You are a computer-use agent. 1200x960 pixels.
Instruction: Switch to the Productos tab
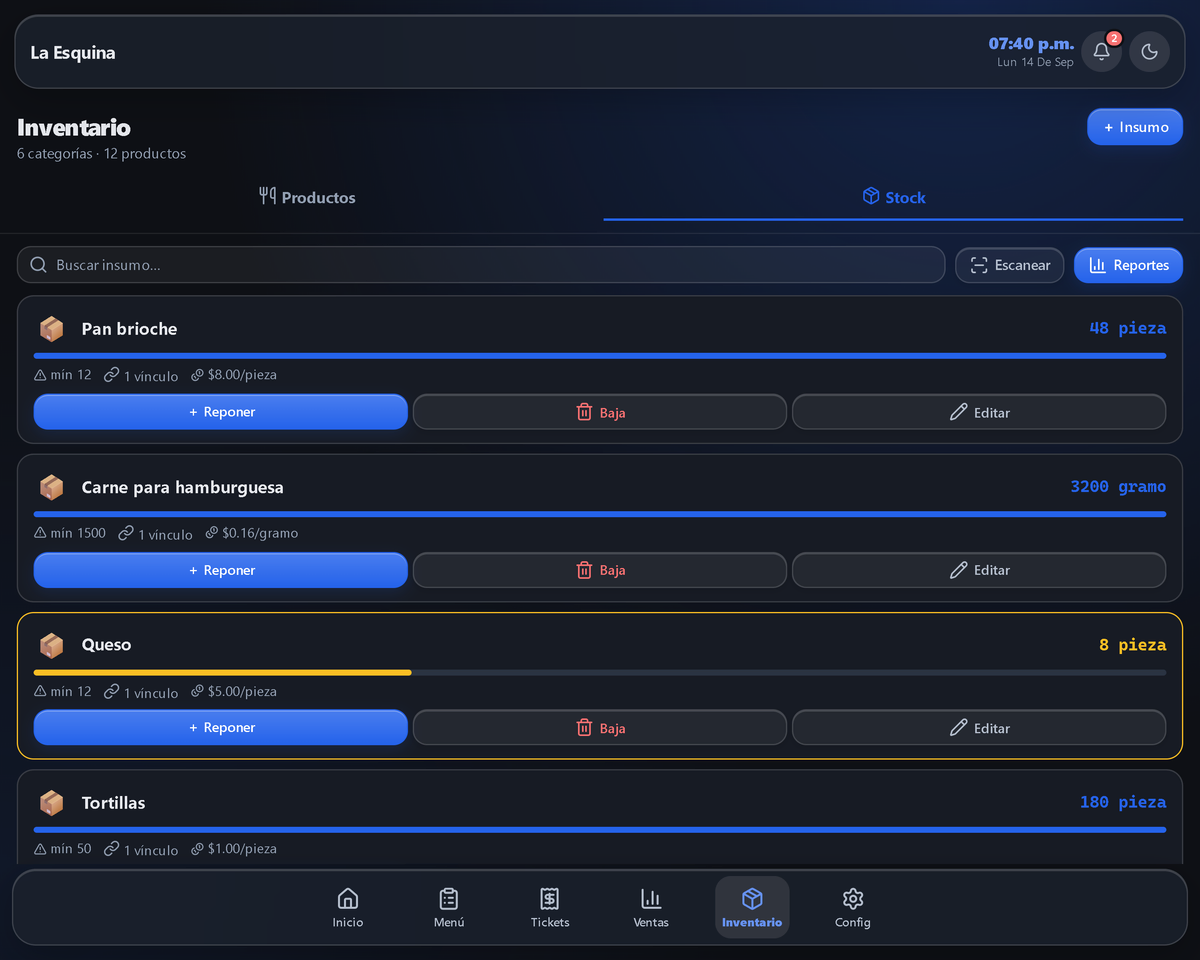[307, 197]
